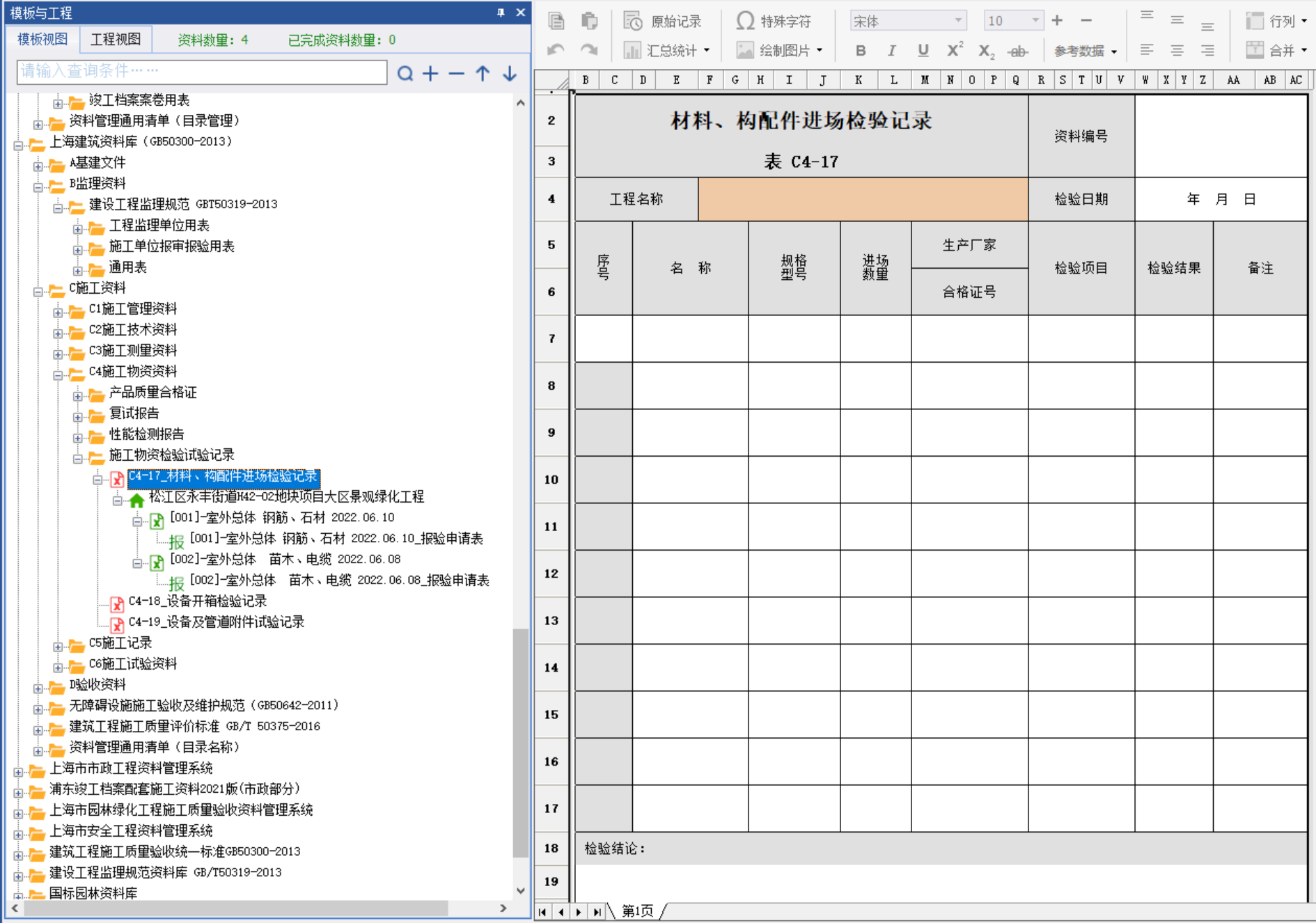This screenshot has height=923, width=1316.
Task: Align text left horizontally
Action: pyautogui.click(x=1147, y=50)
